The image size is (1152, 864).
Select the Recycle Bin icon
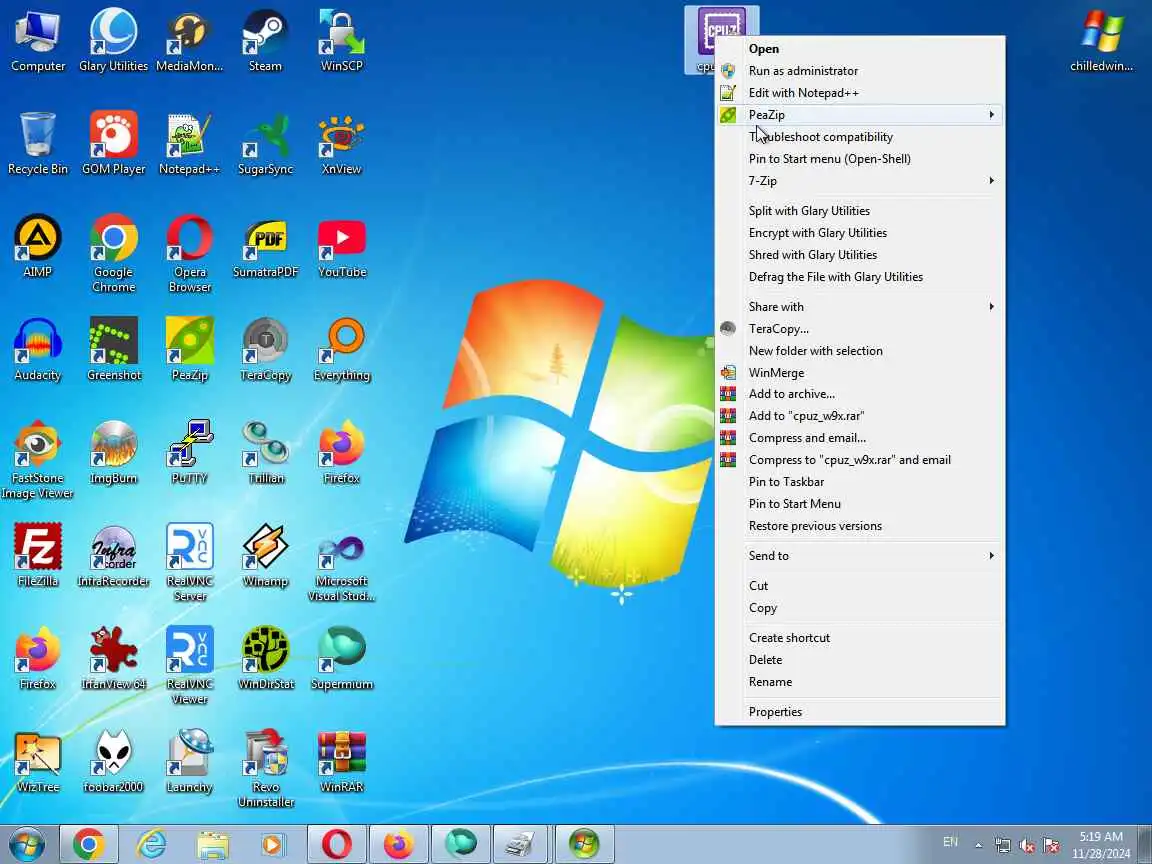37,143
